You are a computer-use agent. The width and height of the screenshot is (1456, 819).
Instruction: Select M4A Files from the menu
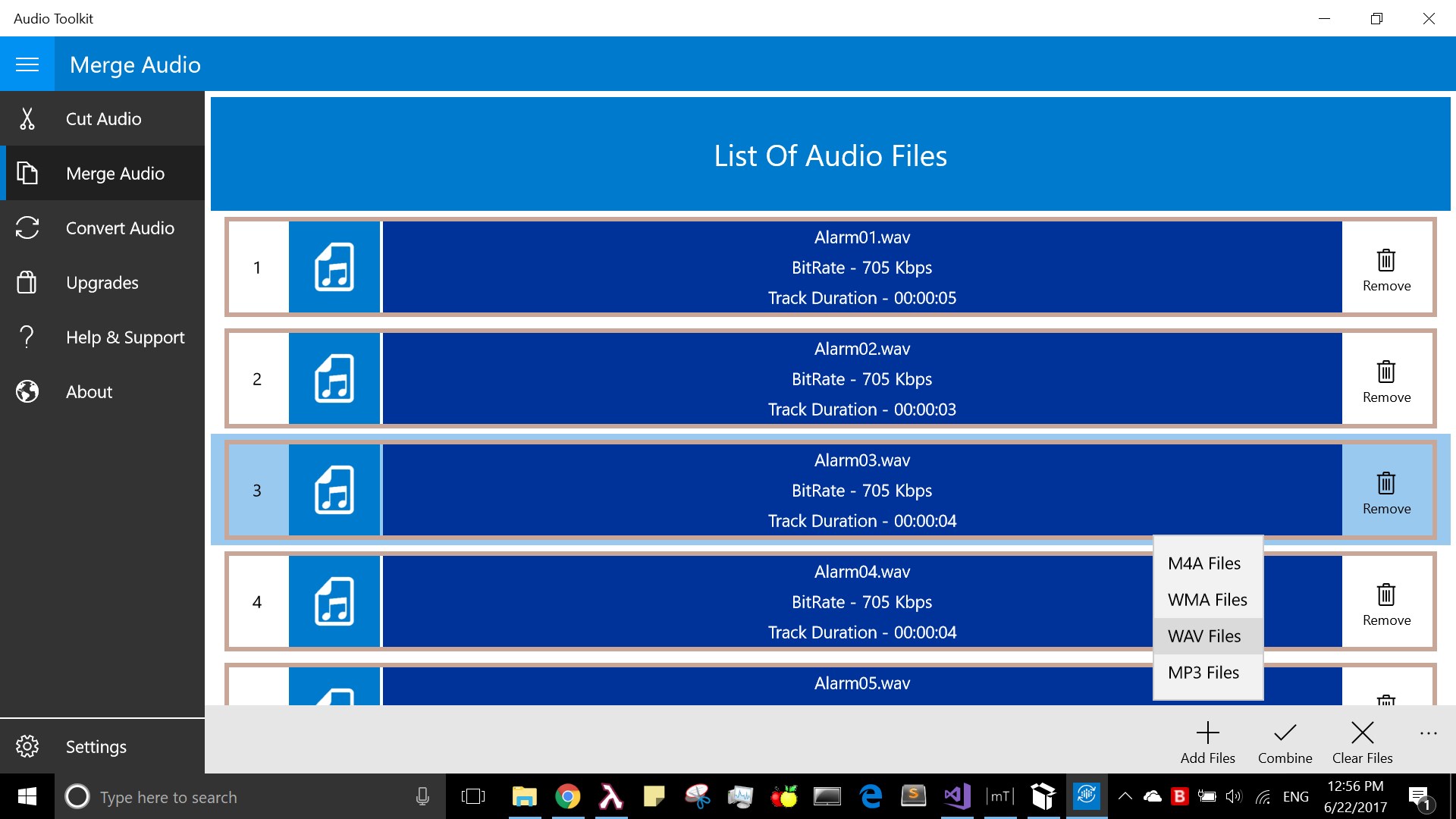click(x=1203, y=563)
